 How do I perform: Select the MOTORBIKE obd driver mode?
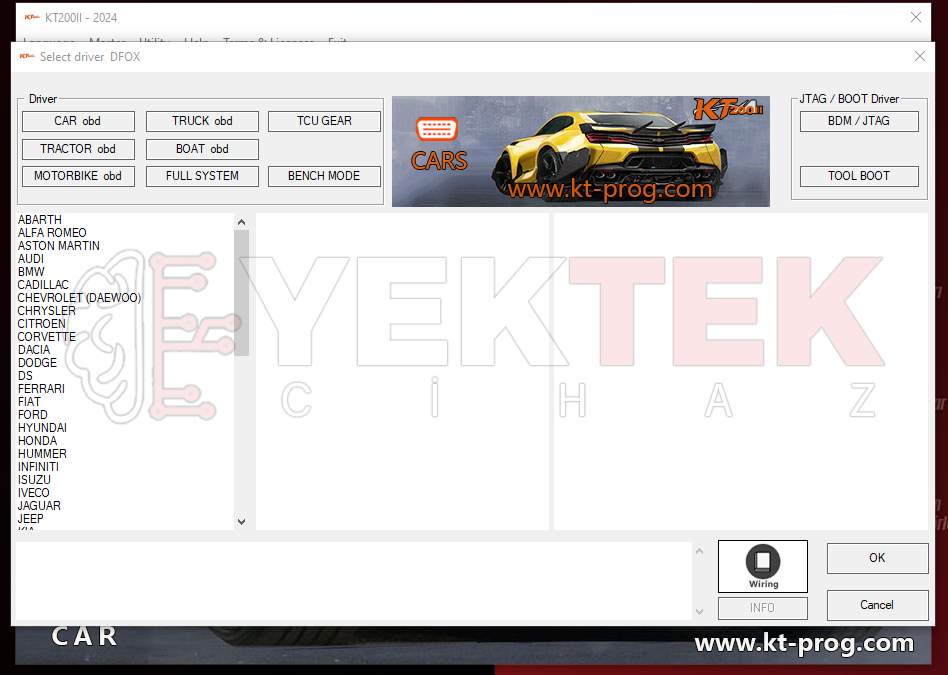[x=77, y=175]
